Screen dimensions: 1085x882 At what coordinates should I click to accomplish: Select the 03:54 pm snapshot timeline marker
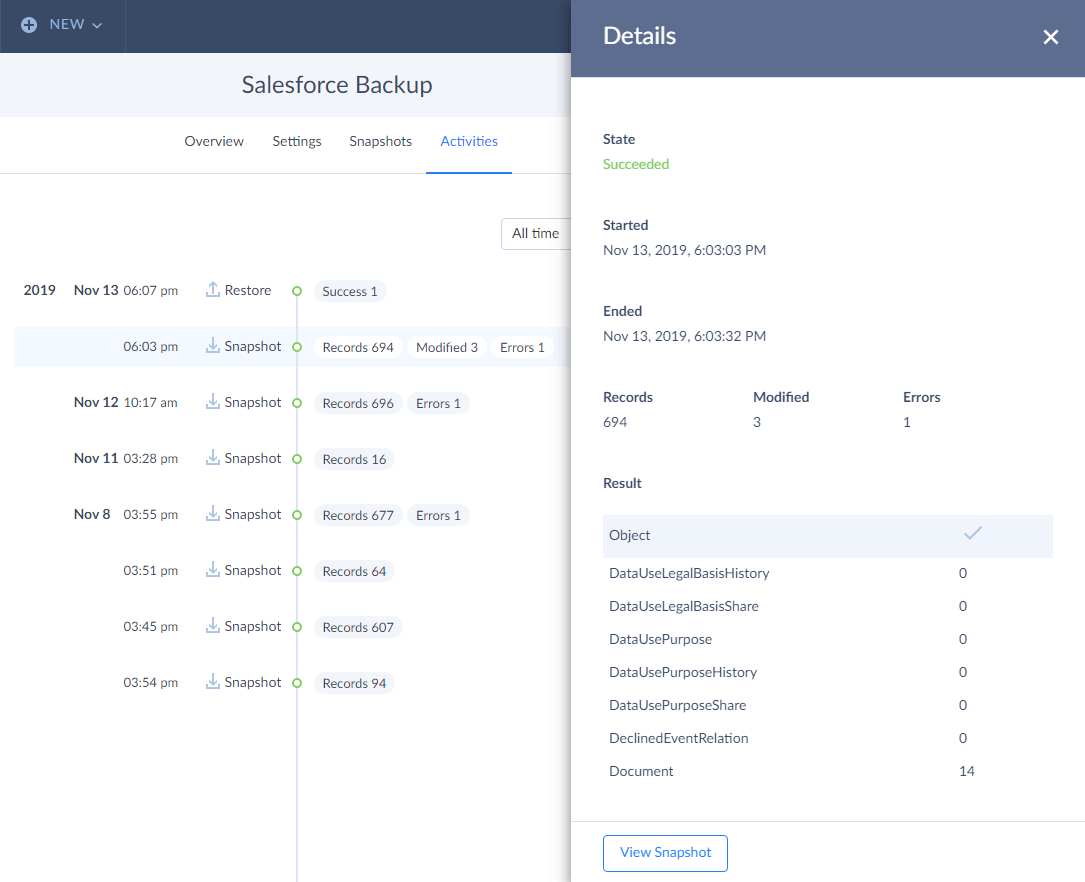pyautogui.click(x=297, y=683)
